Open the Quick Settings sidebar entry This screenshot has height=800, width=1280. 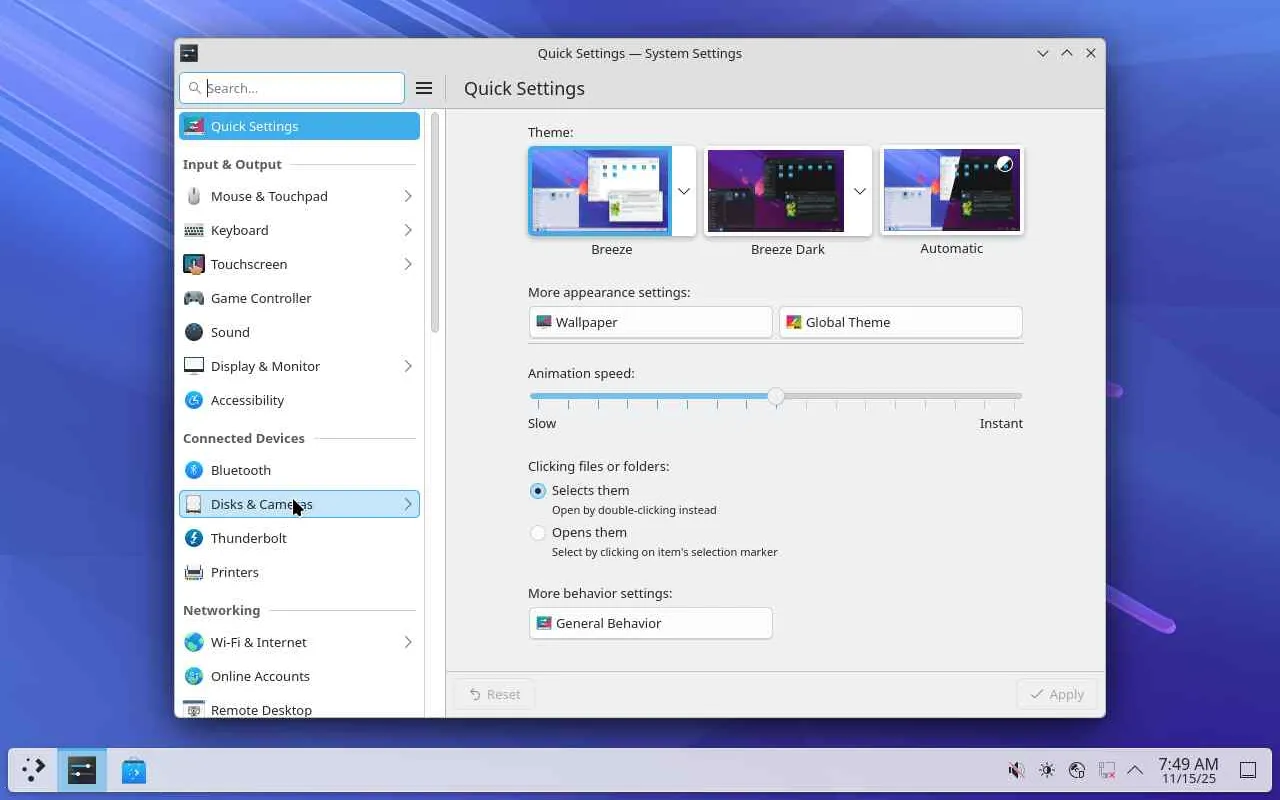(299, 126)
